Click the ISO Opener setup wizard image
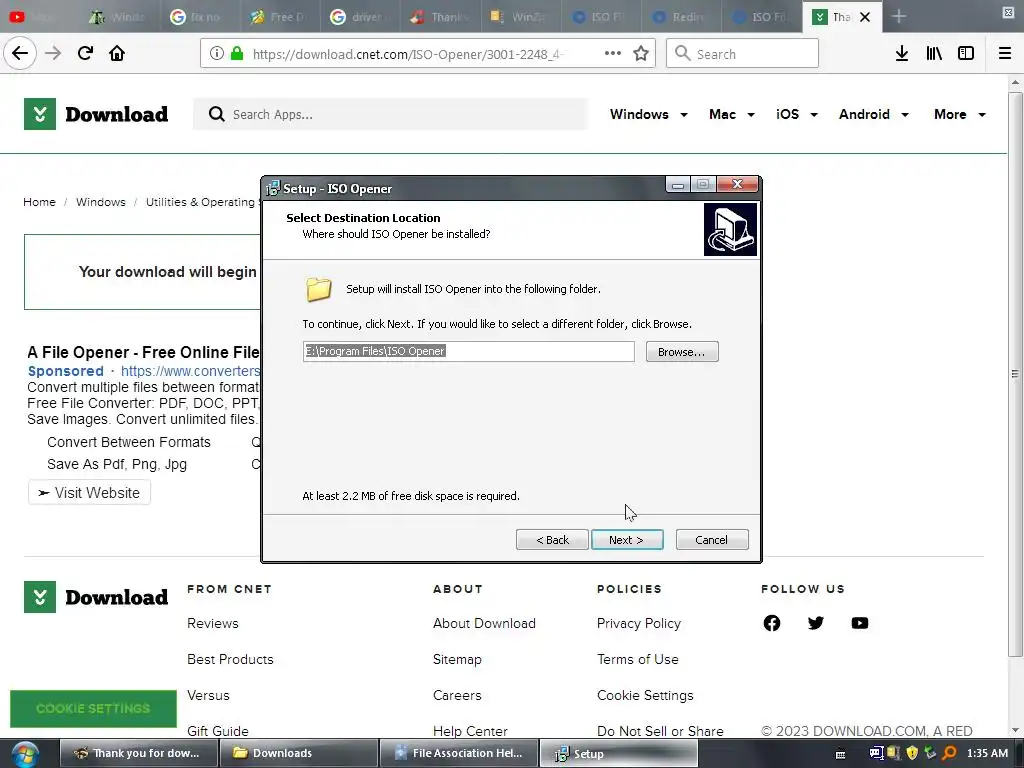1024x768 pixels. pos(730,229)
